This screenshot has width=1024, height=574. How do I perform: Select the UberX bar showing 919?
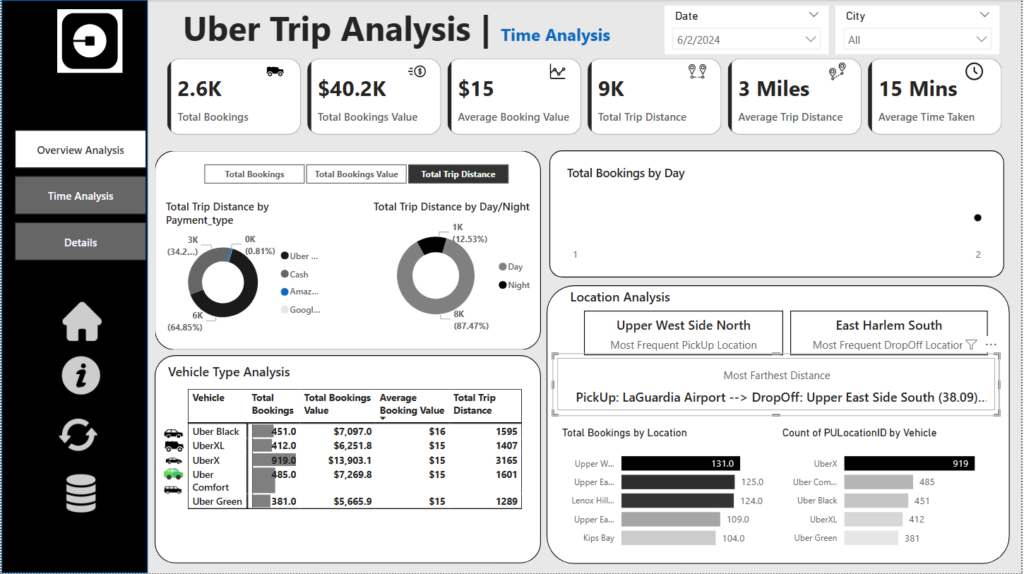pyautogui.click(x=908, y=463)
